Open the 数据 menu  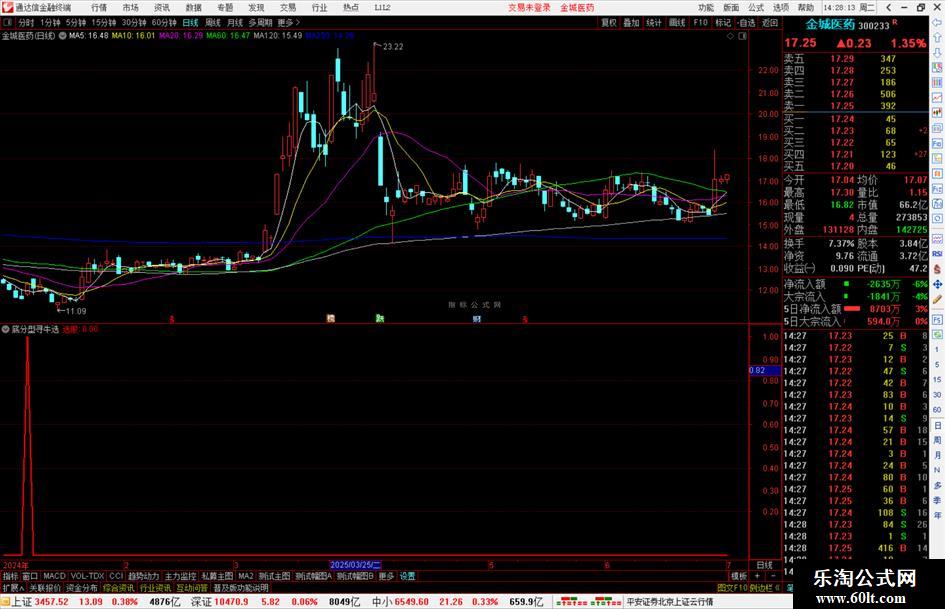193,8
